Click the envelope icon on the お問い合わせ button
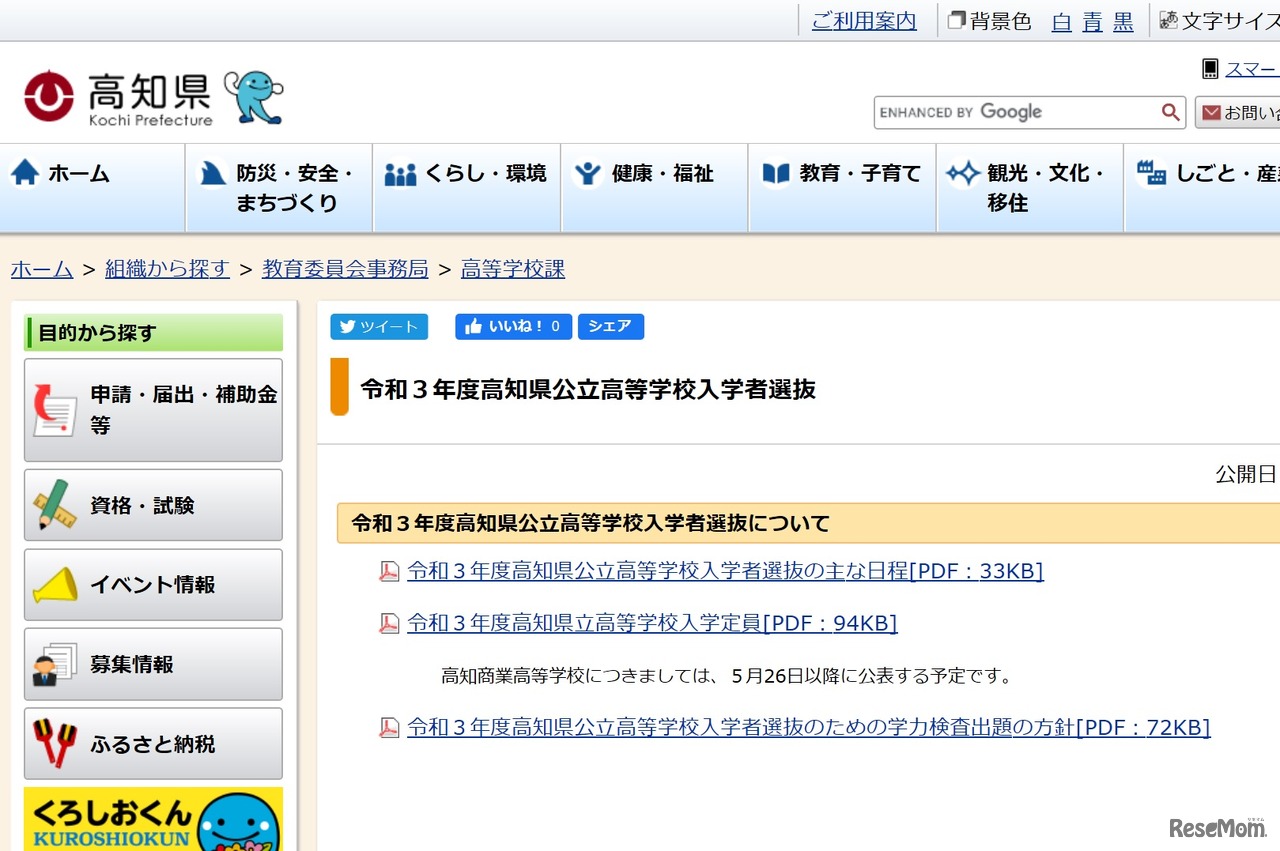Viewport: 1280px width, 851px height. 1211,113
